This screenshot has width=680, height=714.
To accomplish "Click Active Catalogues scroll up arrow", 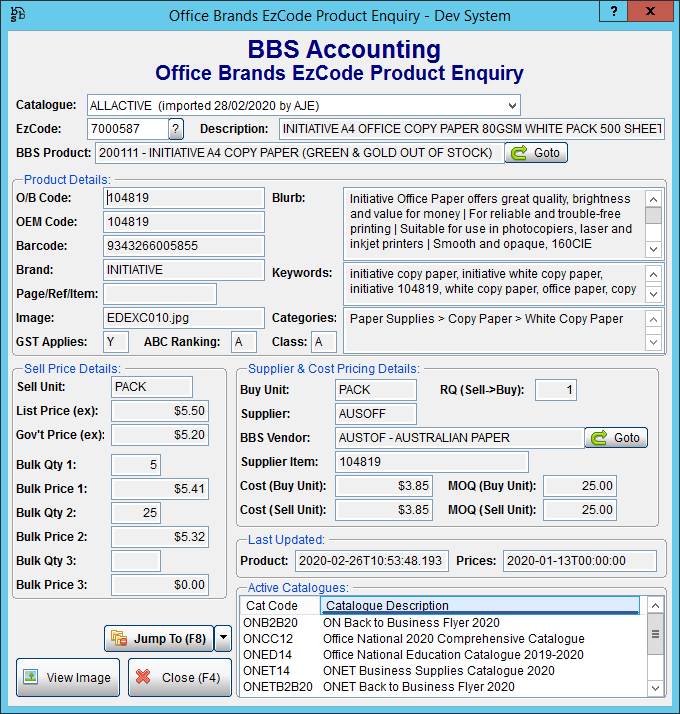I will [655, 606].
